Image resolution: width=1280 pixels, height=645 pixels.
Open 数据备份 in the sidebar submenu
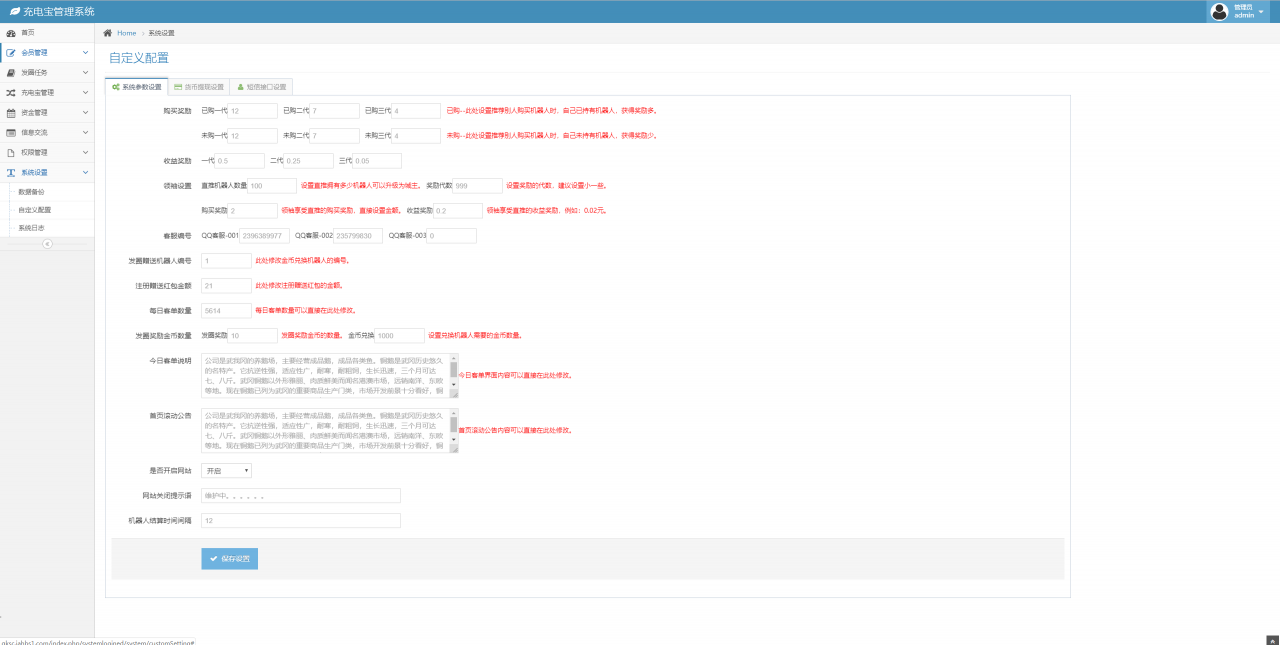click(x=32, y=191)
